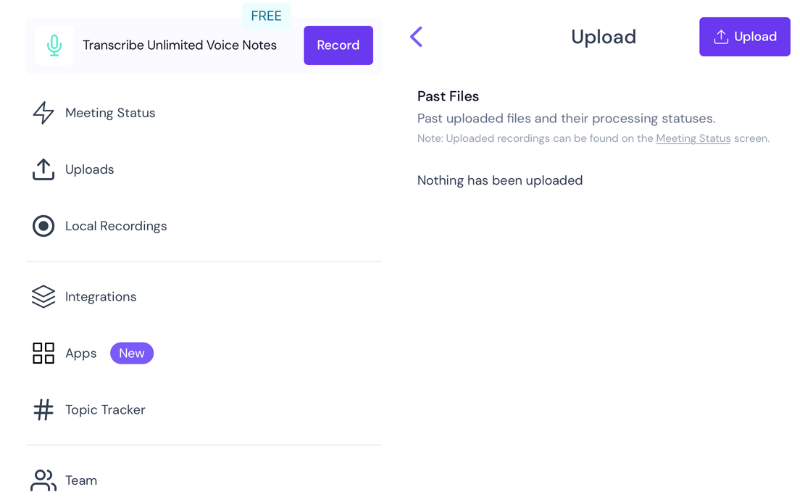Open Meeting Status from sidebar
Image resolution: width=800 pixels, height=500 pixels.
(x=110, y=113)
